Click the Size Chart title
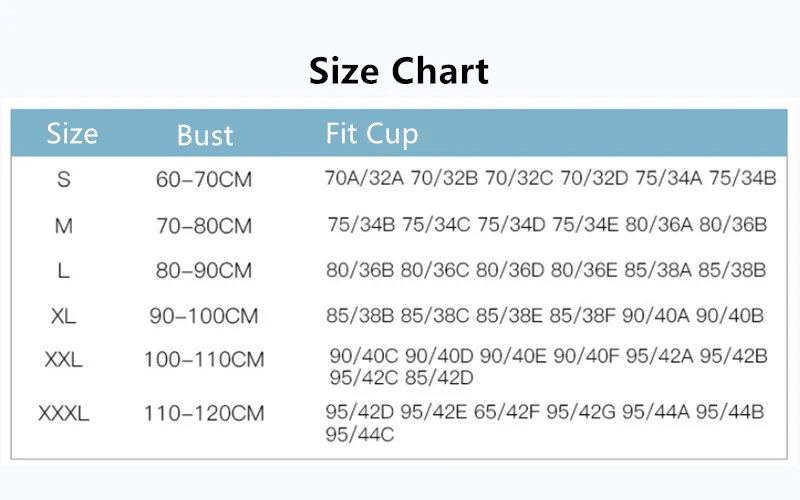800x500 pixels. 399,71
